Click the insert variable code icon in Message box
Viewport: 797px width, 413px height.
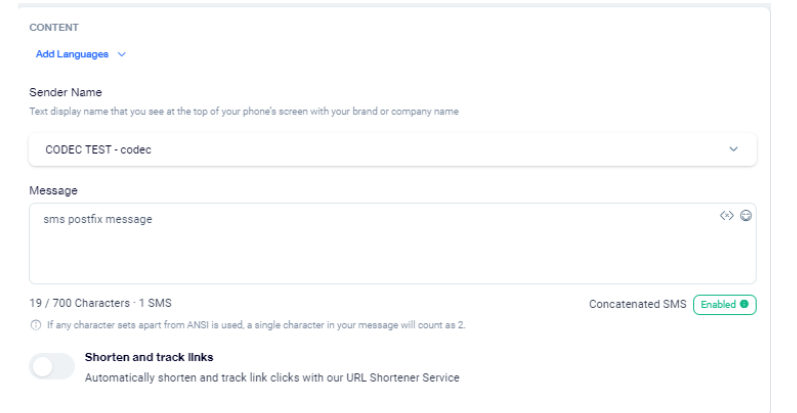pyautogui.click(x=727, y=216)
